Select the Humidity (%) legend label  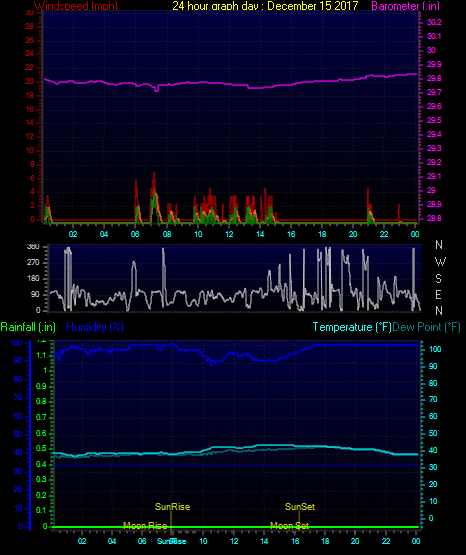pyautogui.click(x=95, y=327)
